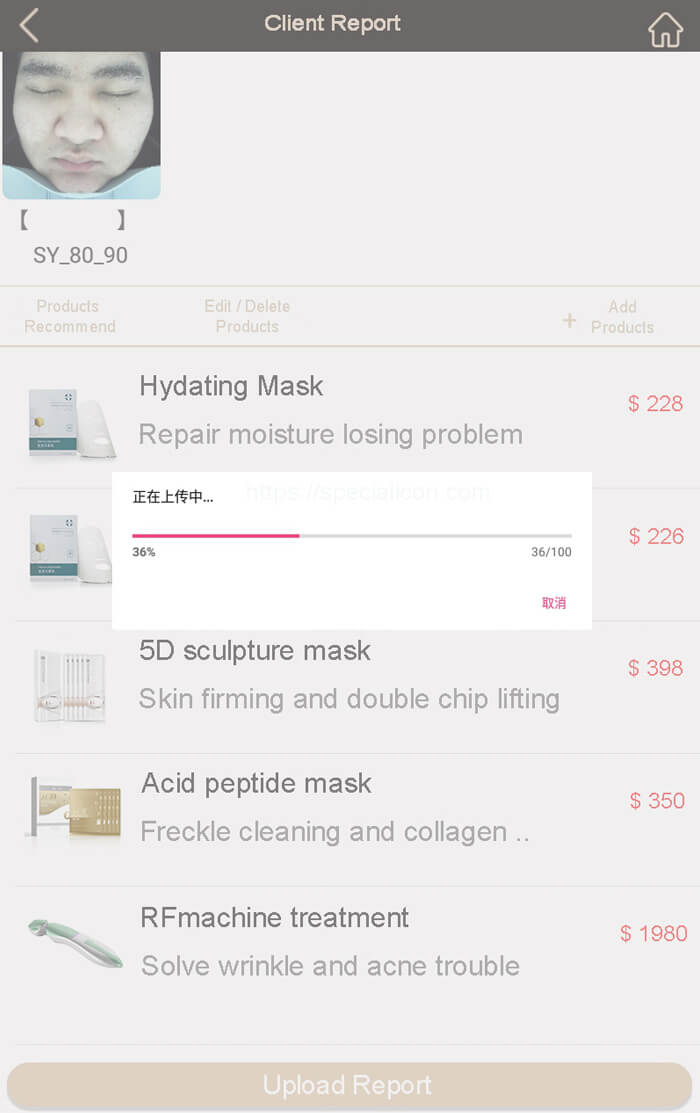
Task: Click the plus icon beside Add Products
Action: [x=569, y=320]
